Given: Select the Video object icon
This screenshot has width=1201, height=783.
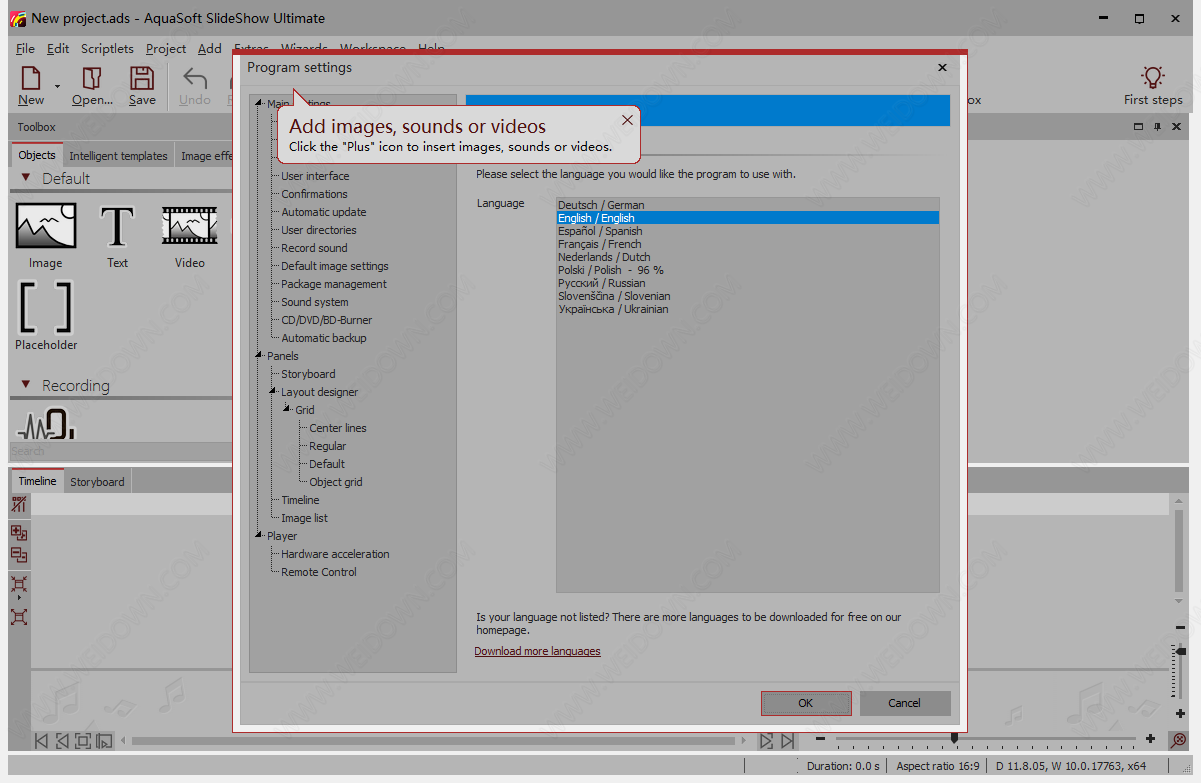Looking at the screenshot, I should click(189, 228).
